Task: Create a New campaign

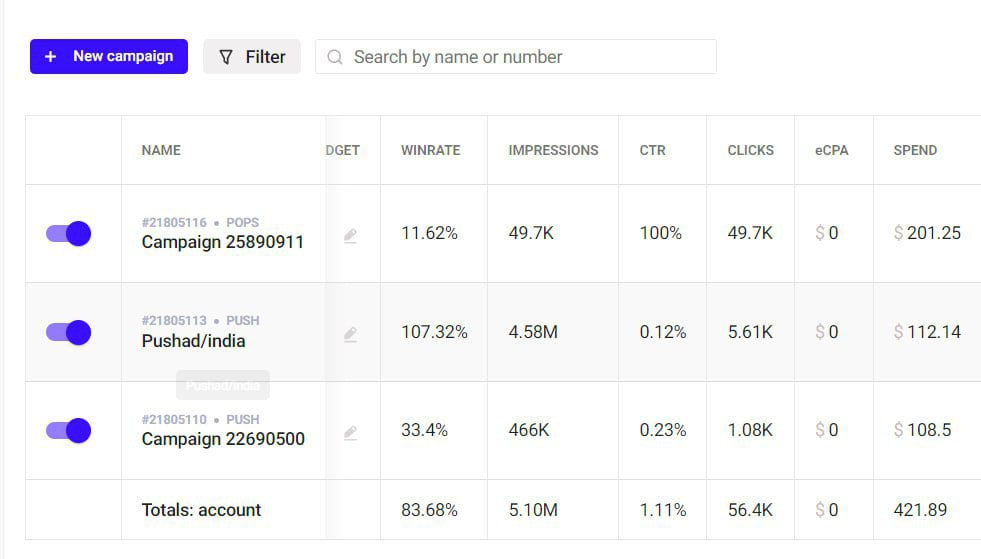Action: [x=109, y=57]
